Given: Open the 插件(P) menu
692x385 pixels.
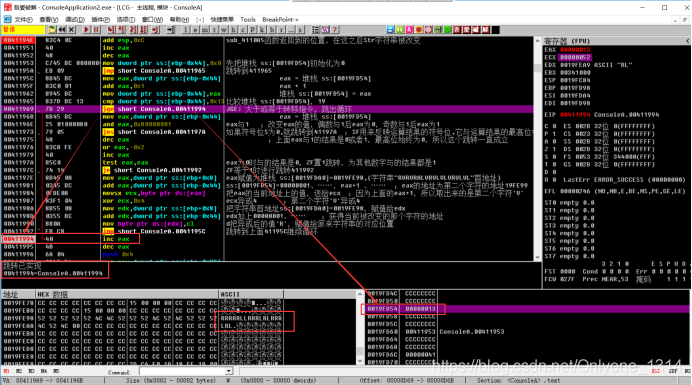Looking at the screenshot, I should (x=100, y=19).
